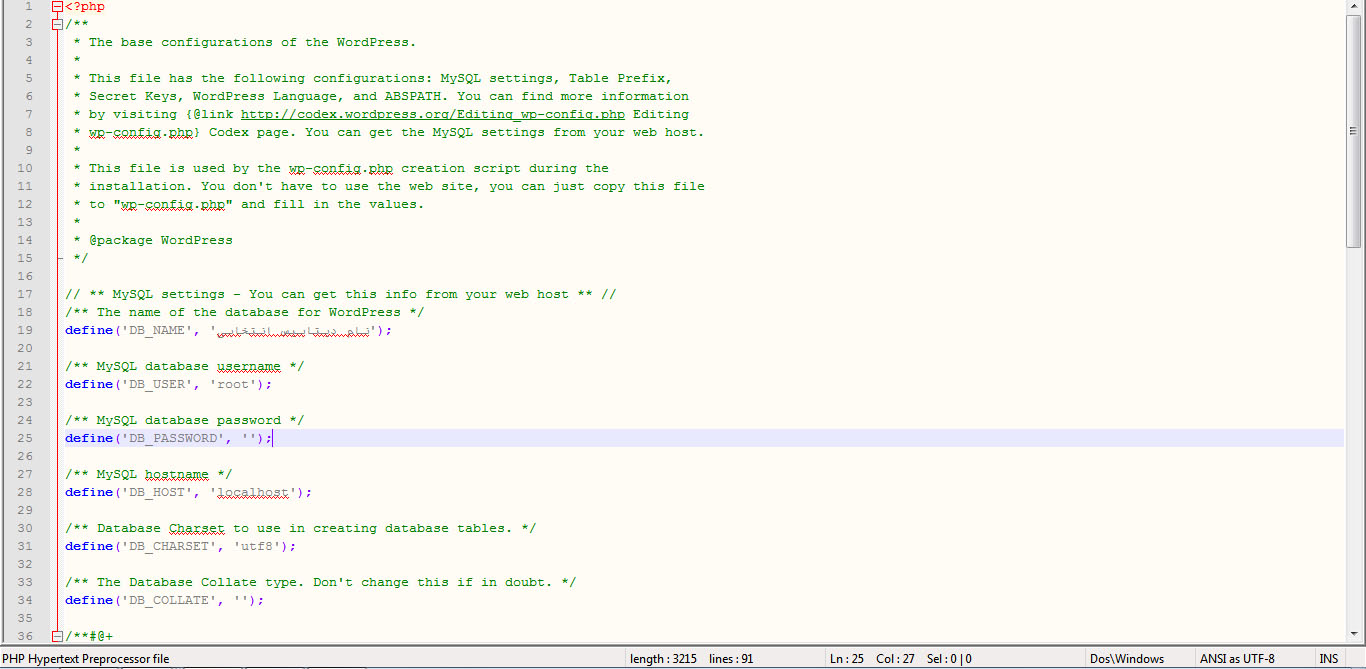Viewport: 1366px width, 669px height.
Task: Click the 'root' username value
Action: point(233,384)
